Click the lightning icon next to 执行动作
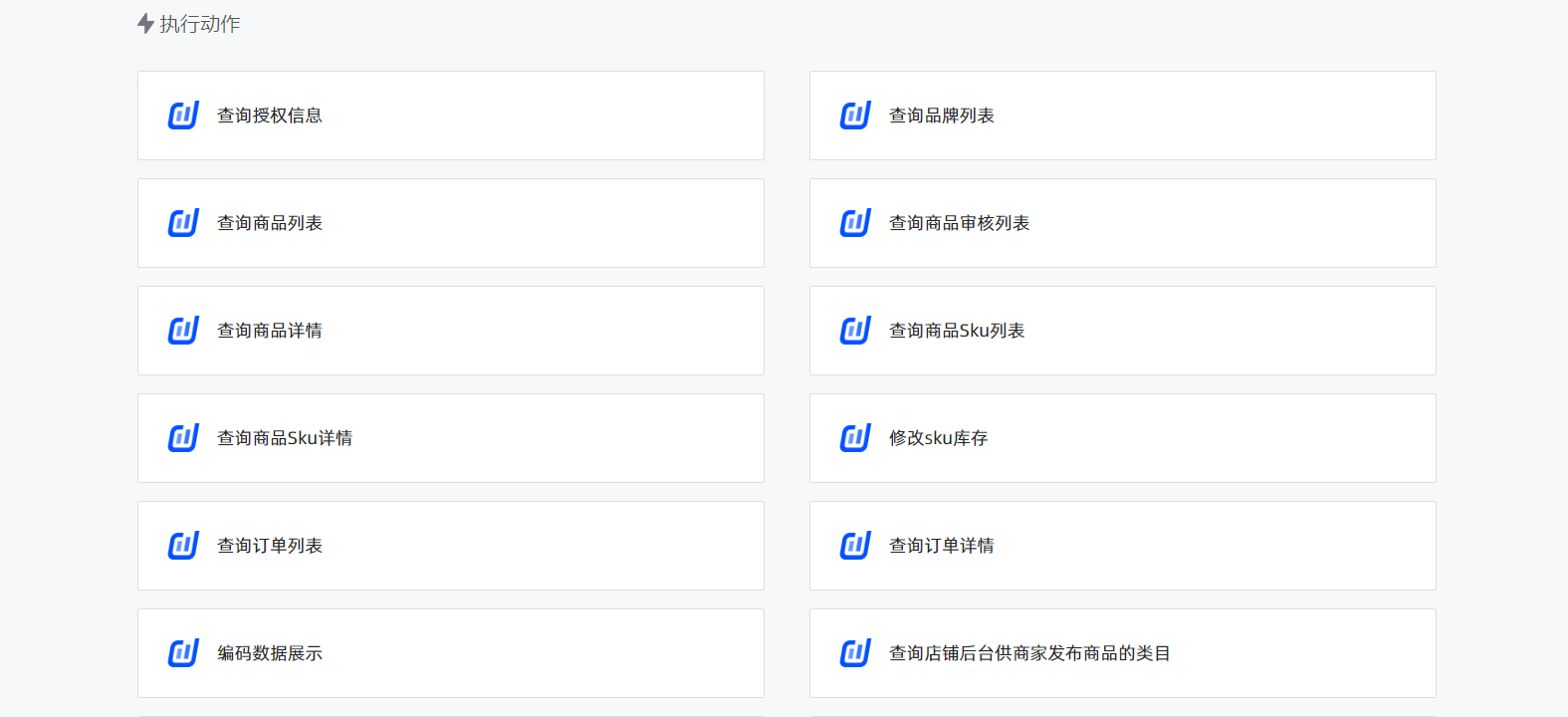Image resolution: width=1568 pixels, height=717 pixels. coord(145,24)
